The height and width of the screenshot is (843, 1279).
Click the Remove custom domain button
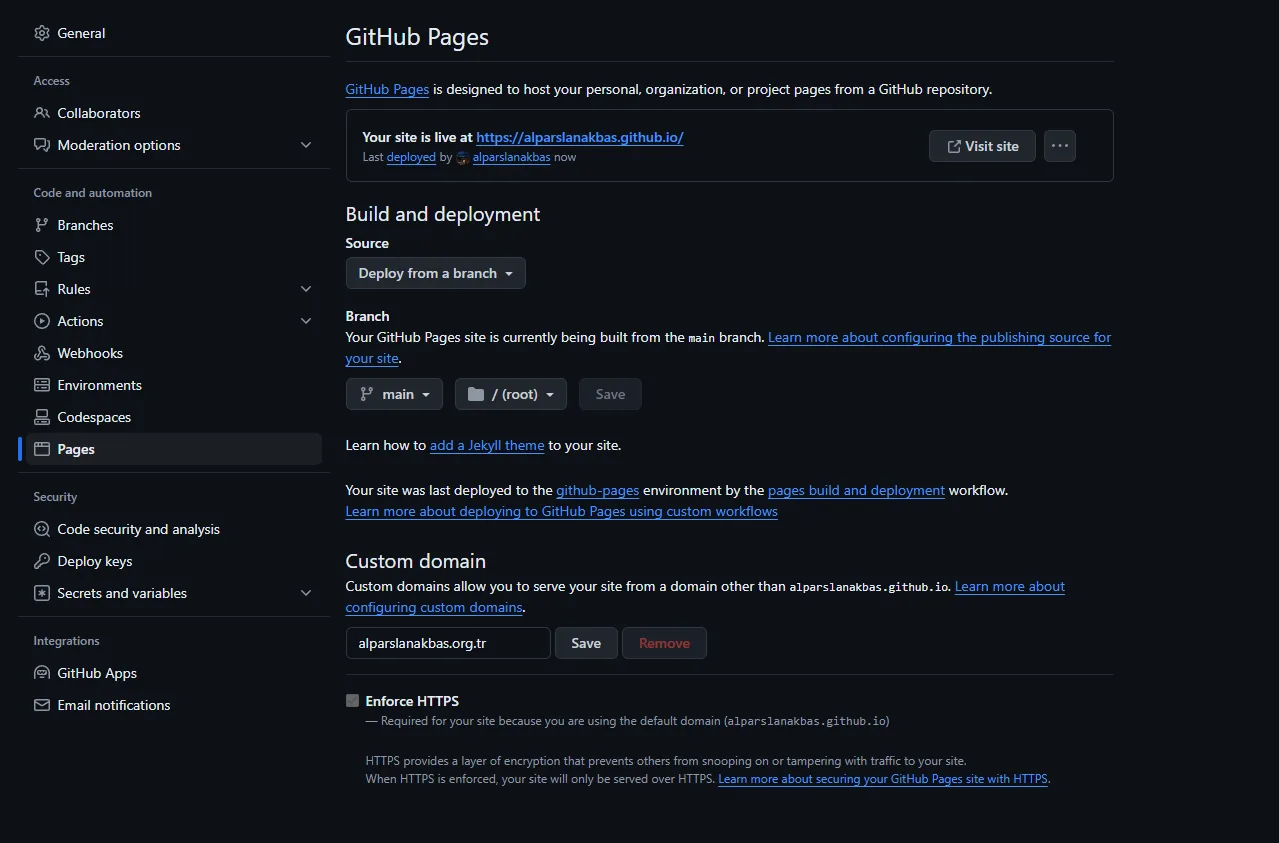664,643
